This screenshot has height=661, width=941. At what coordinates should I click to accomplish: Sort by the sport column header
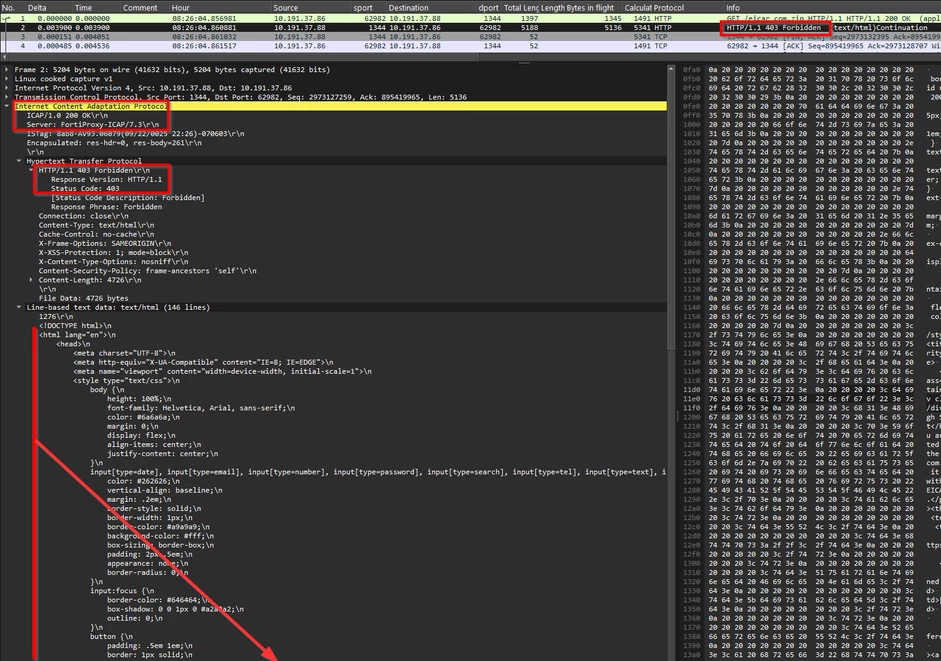370,8
